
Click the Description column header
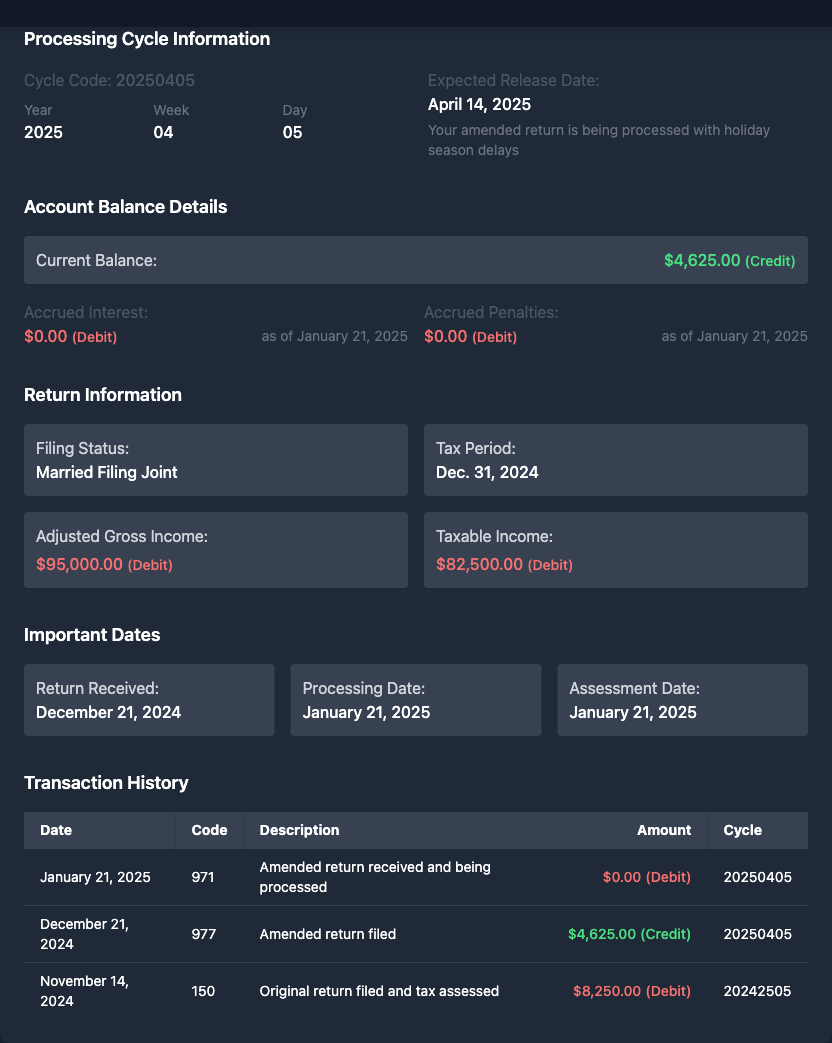coord(299,830)
